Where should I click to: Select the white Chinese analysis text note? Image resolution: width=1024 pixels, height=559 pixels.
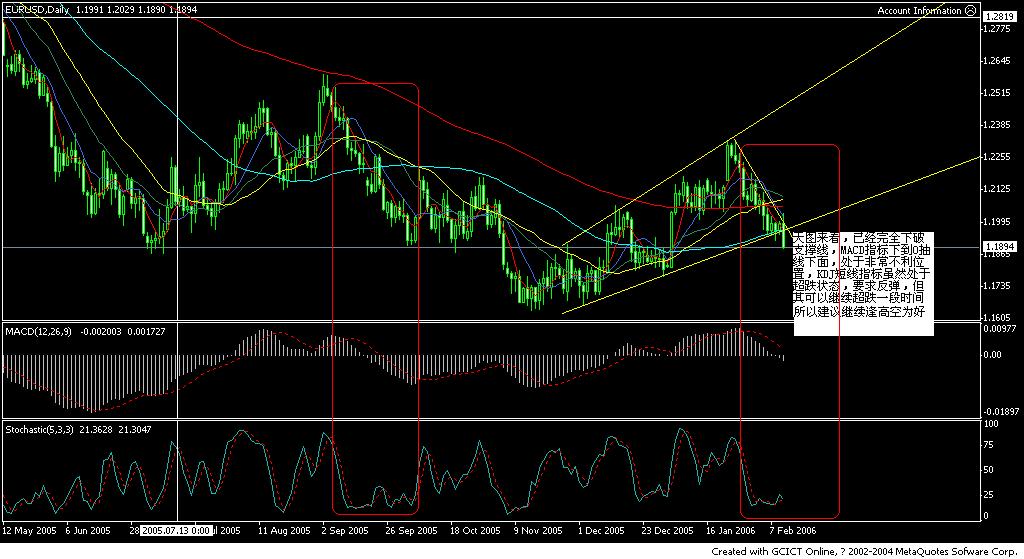(863, 284)
